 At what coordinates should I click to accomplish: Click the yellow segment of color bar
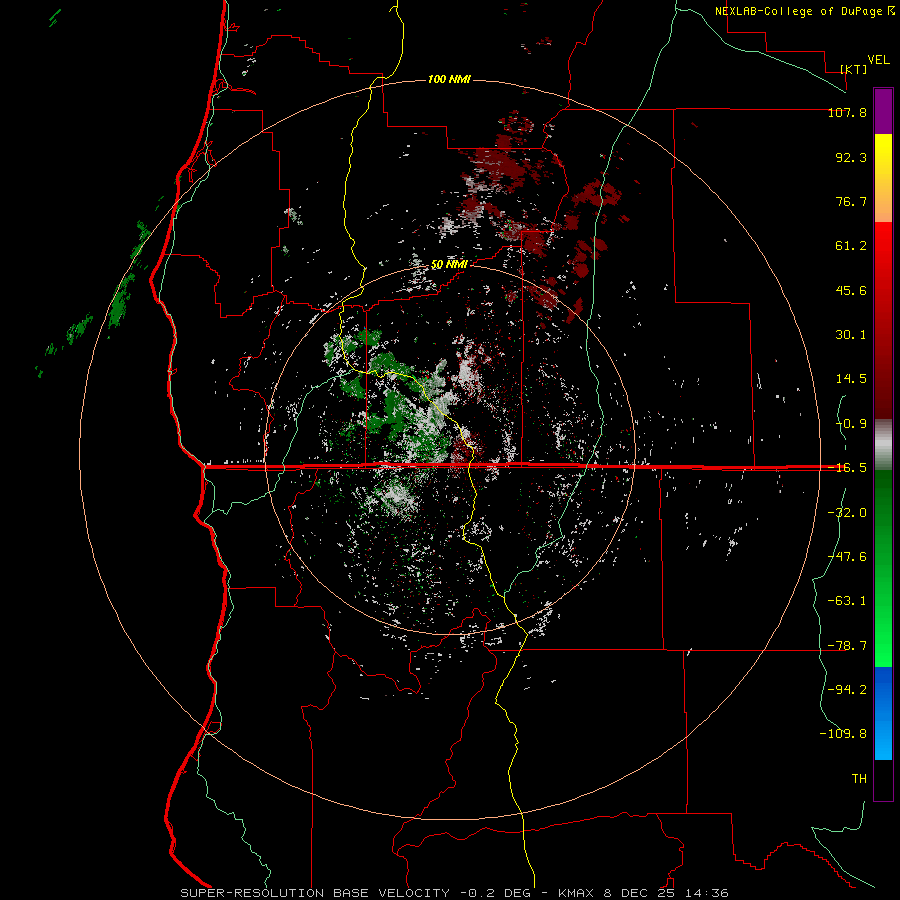click(883, 178)
